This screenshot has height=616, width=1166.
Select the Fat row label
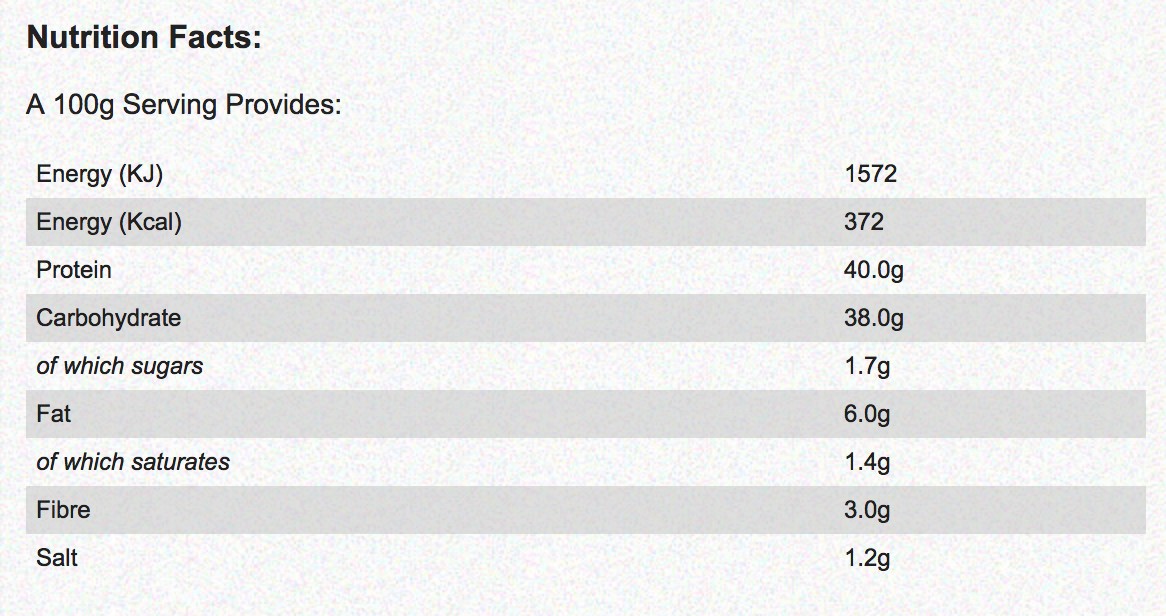pyautogui.click(x=53, y=414)
